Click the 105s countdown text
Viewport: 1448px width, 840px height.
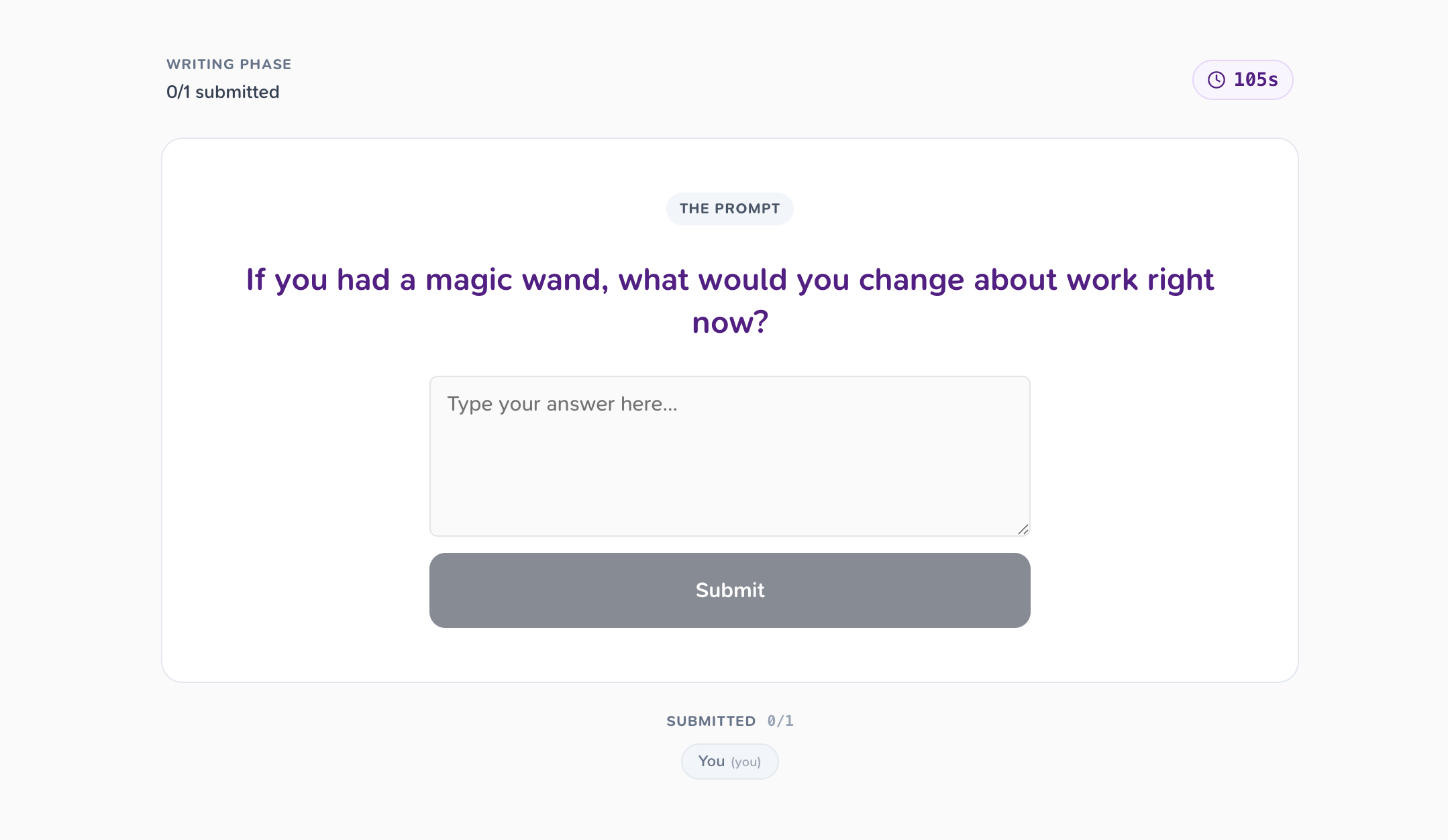1255,80
